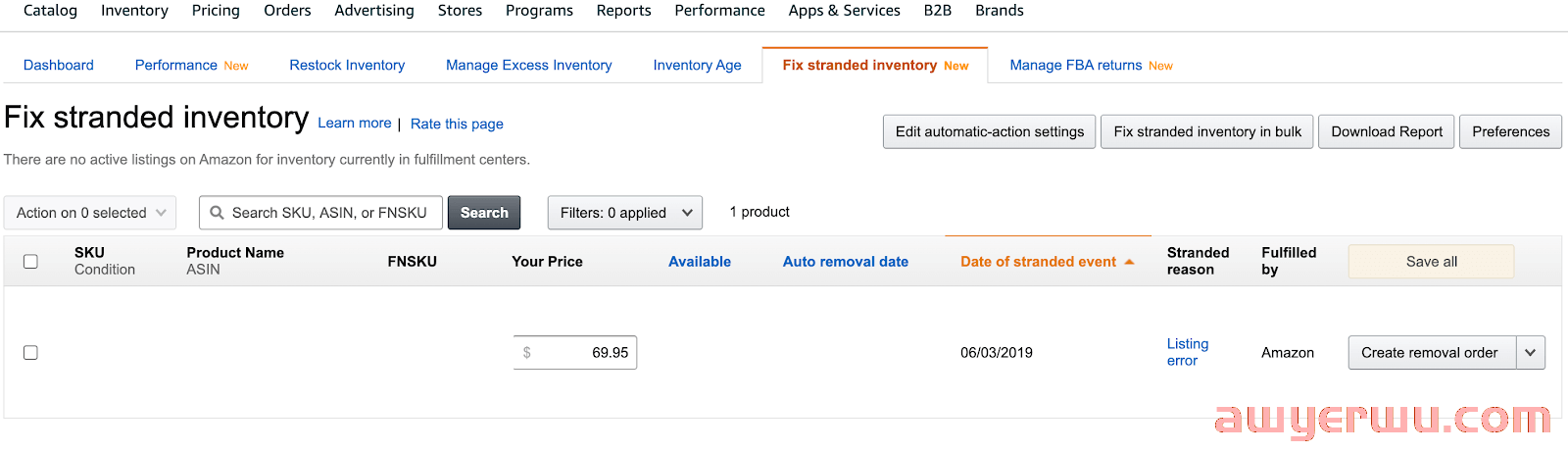Screen dimensions: 1568x452
Task: Follow the Rate this page link
Action: tap(457, 124)
